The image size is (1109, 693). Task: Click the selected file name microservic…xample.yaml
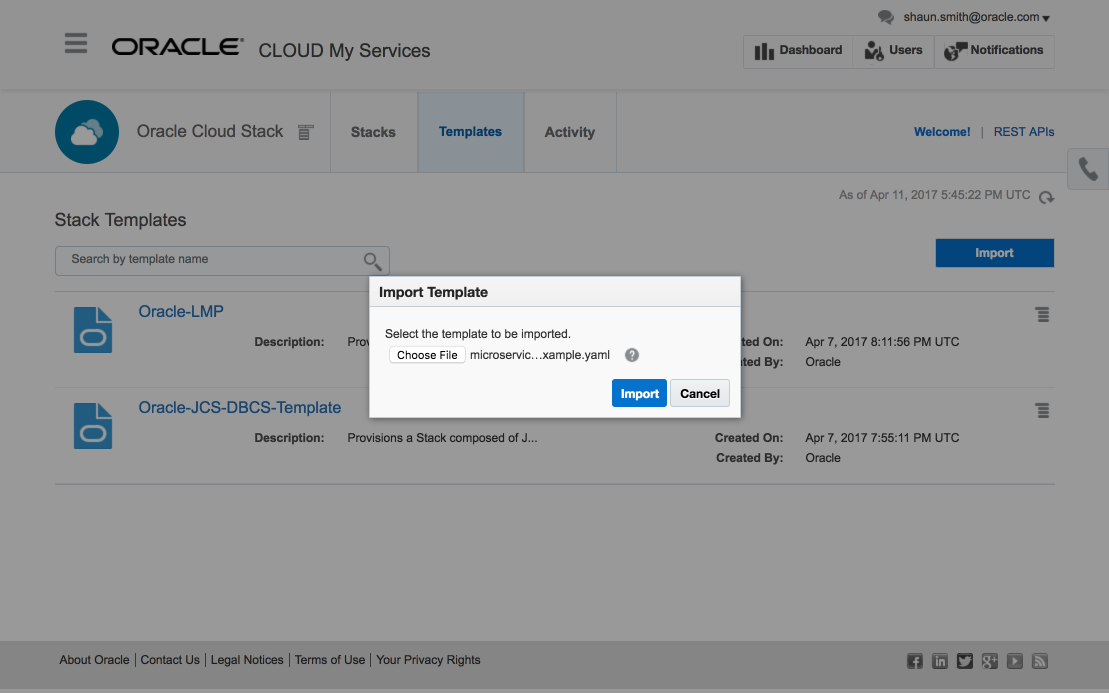pyautogui.click(x=540, y=355)
